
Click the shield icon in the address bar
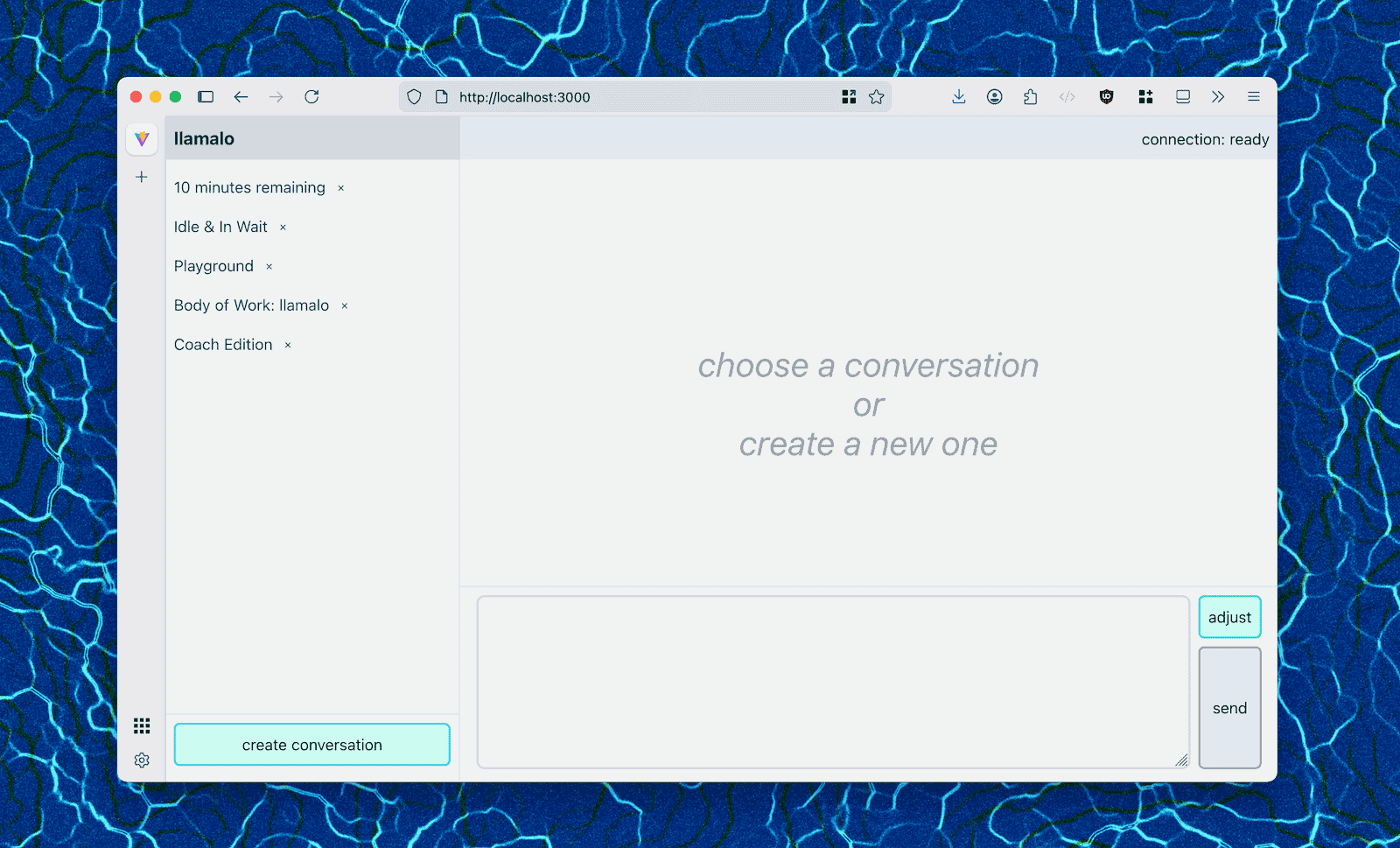tap(414, 97)
